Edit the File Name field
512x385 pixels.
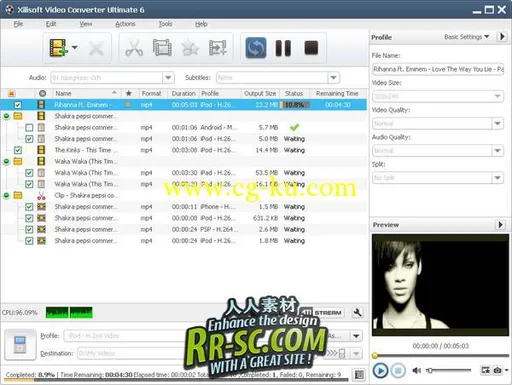[438, 69]
